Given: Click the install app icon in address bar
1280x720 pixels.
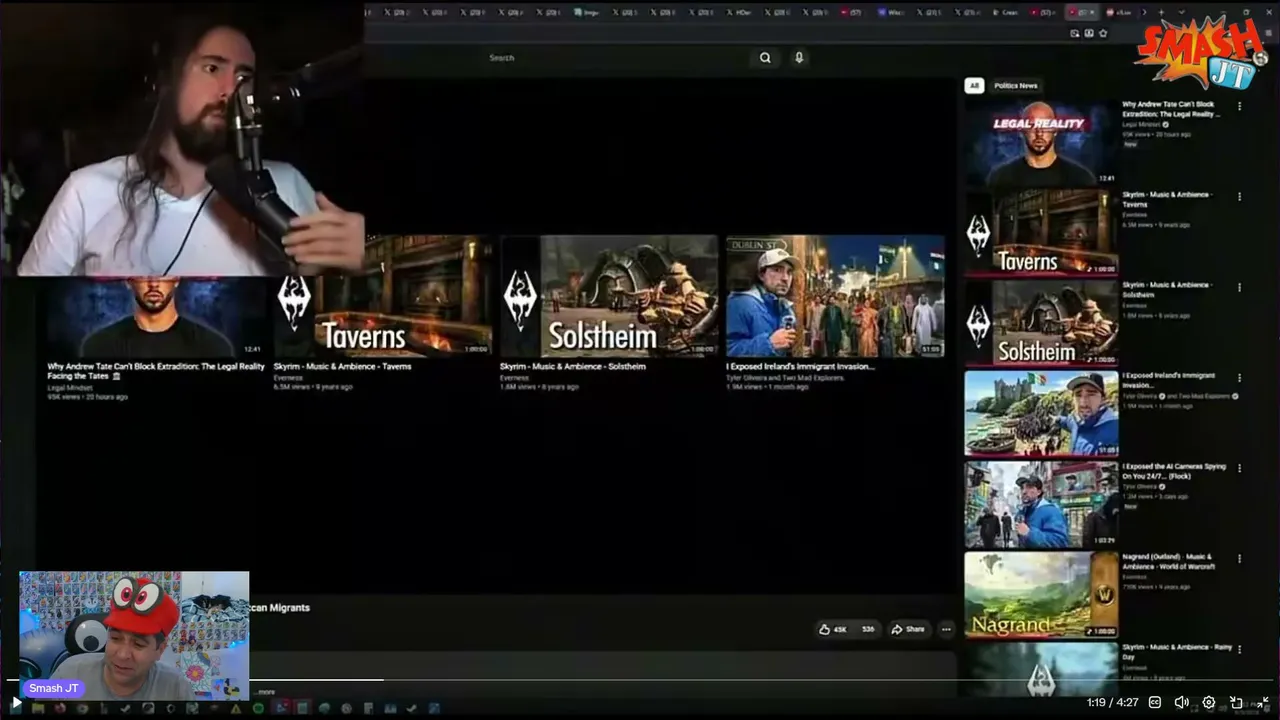Looking at the screenshot, I should [x=1089, y=33].
